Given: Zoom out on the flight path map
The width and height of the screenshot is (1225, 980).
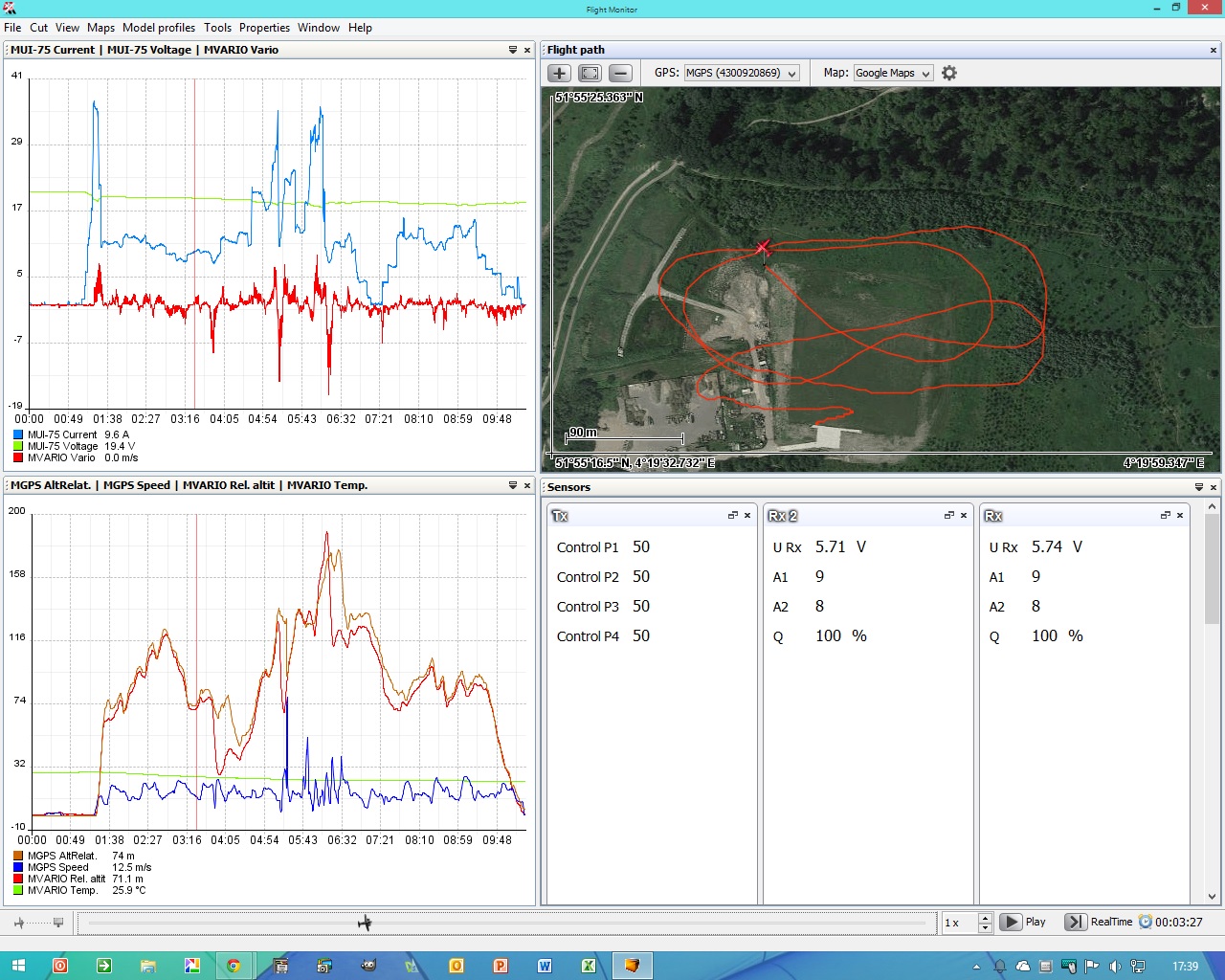Looking at the screenshot, I should 620,73.
